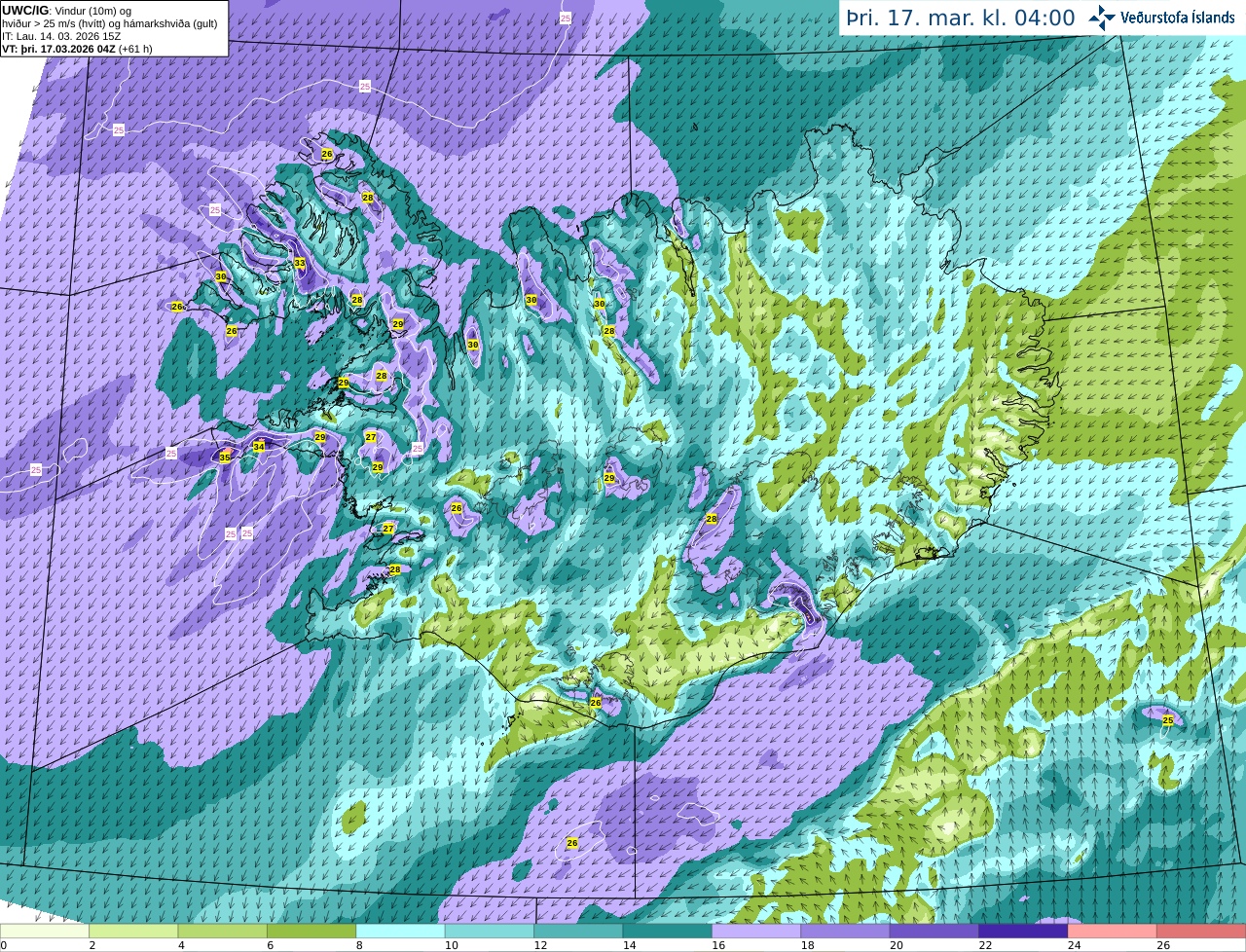Click the legend scale number 10
This screenshot has height=952, width=1246.
click(x=451, y=945)
